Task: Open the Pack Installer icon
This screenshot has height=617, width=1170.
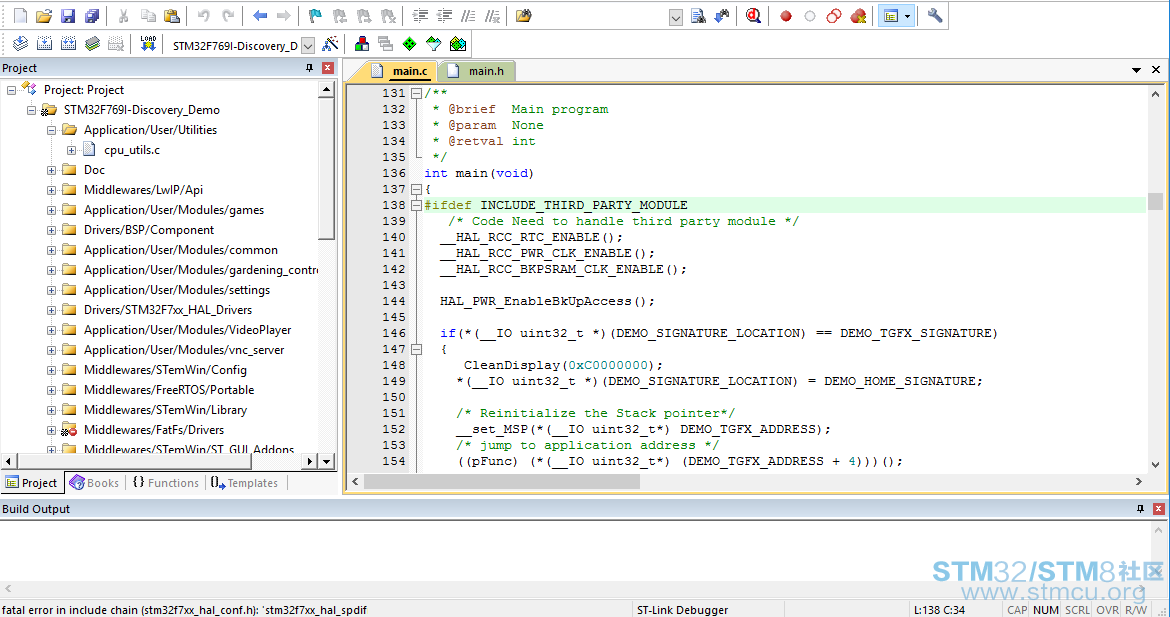Action: (457, 44)
